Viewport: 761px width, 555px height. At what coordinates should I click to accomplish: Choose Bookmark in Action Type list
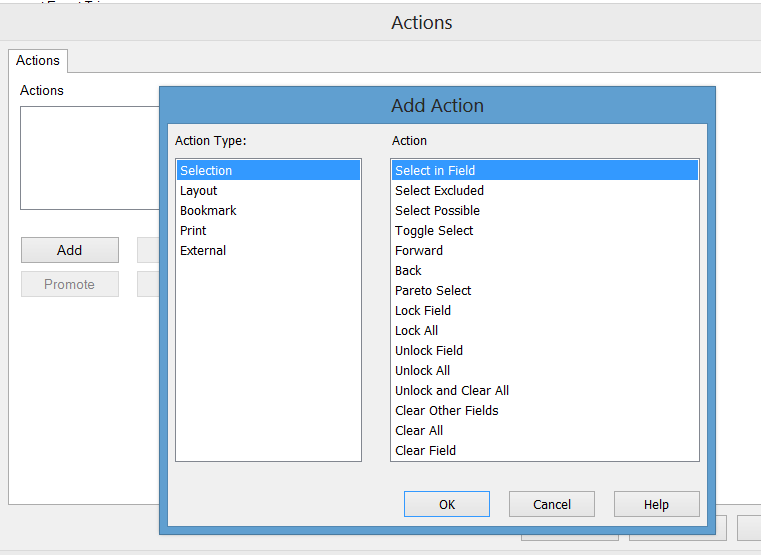208,211
